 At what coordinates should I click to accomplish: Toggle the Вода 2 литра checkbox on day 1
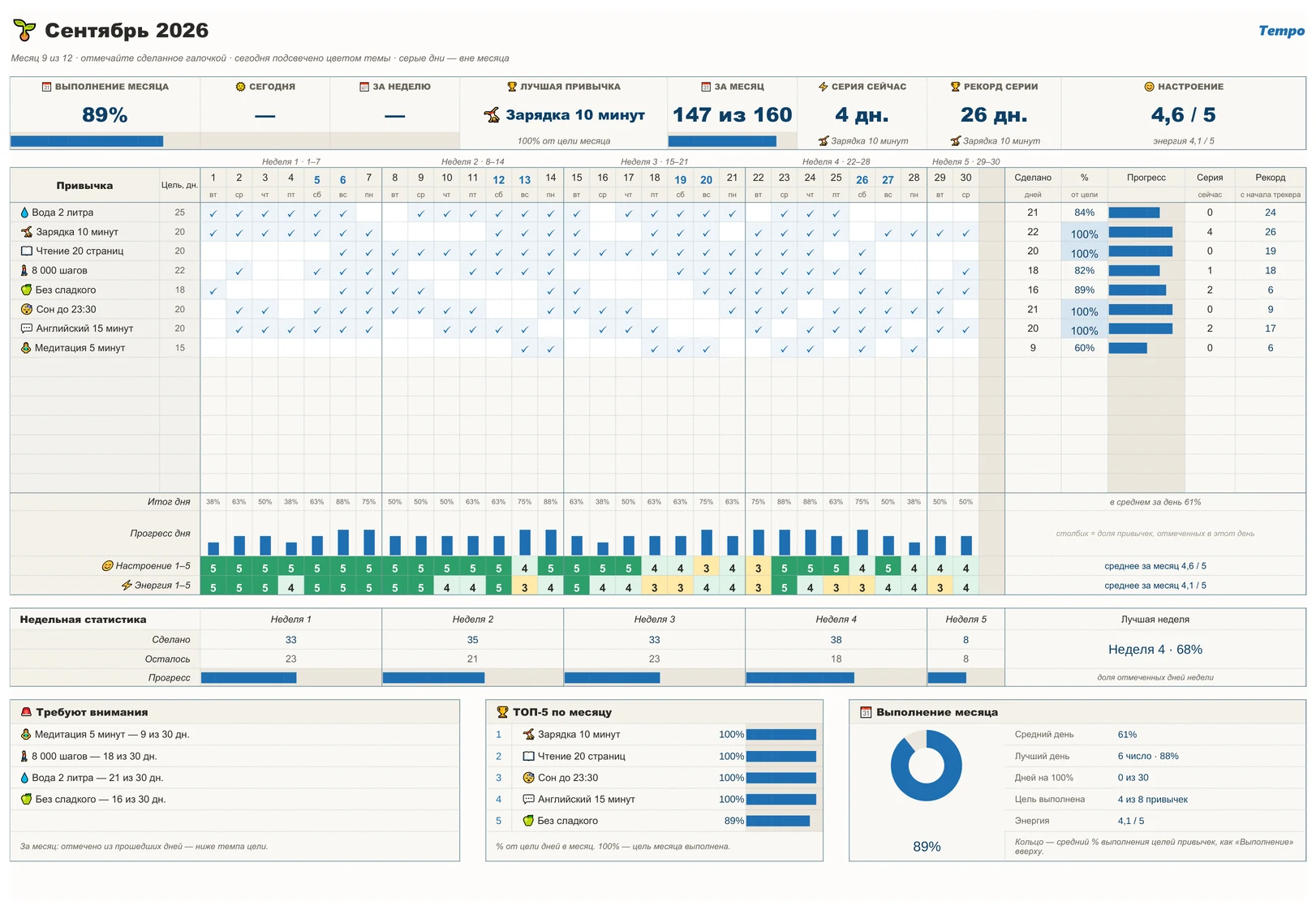click(x=213, y=212)
